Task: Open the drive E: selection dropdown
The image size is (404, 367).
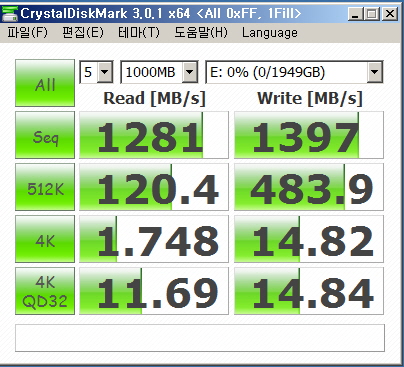Action: (x=294, y=72)
